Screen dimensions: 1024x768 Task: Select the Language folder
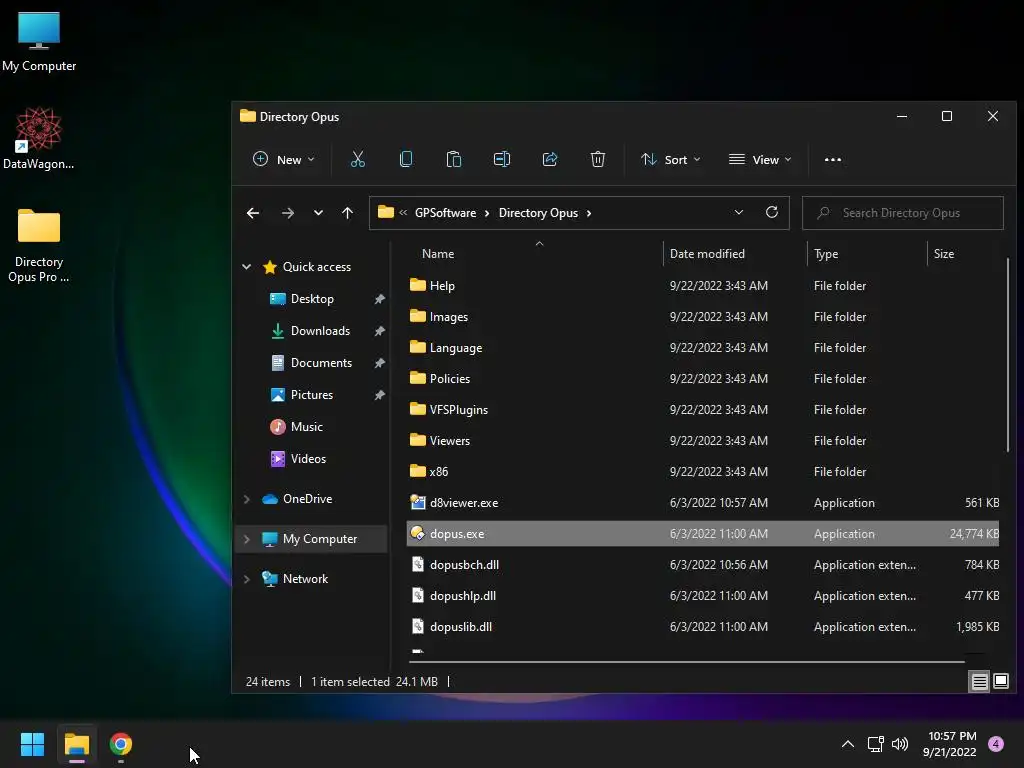703,347
